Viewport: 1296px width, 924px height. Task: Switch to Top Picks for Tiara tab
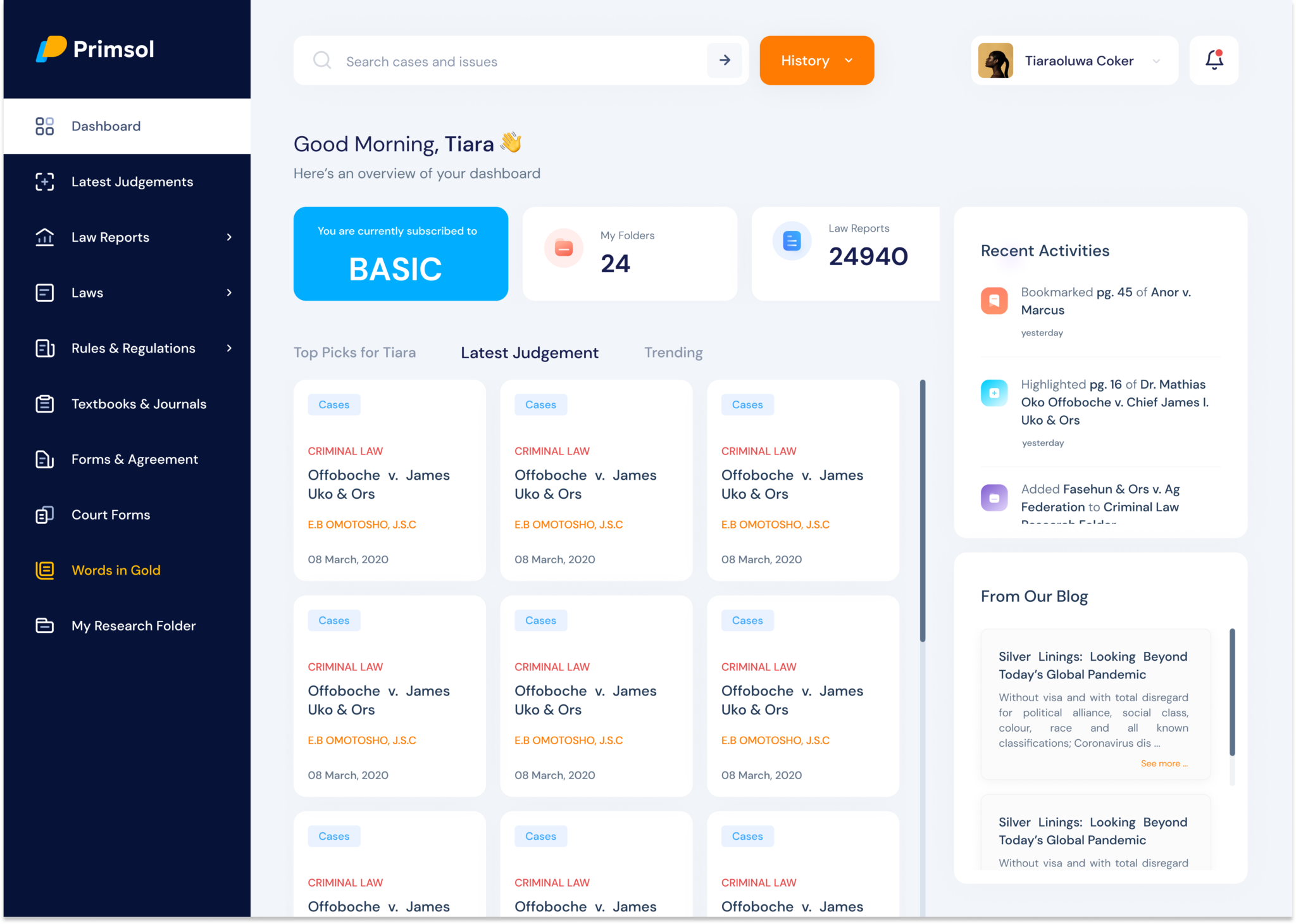(354, 353)
